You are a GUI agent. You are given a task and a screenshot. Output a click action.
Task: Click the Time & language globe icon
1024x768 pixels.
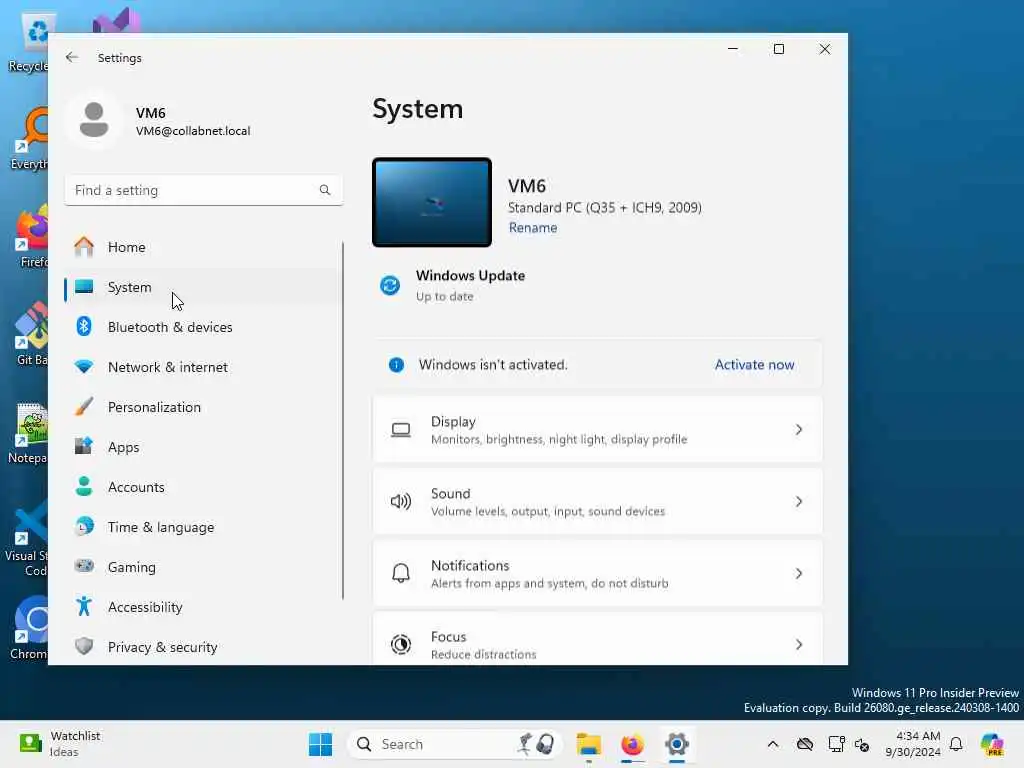click(84, 526)
